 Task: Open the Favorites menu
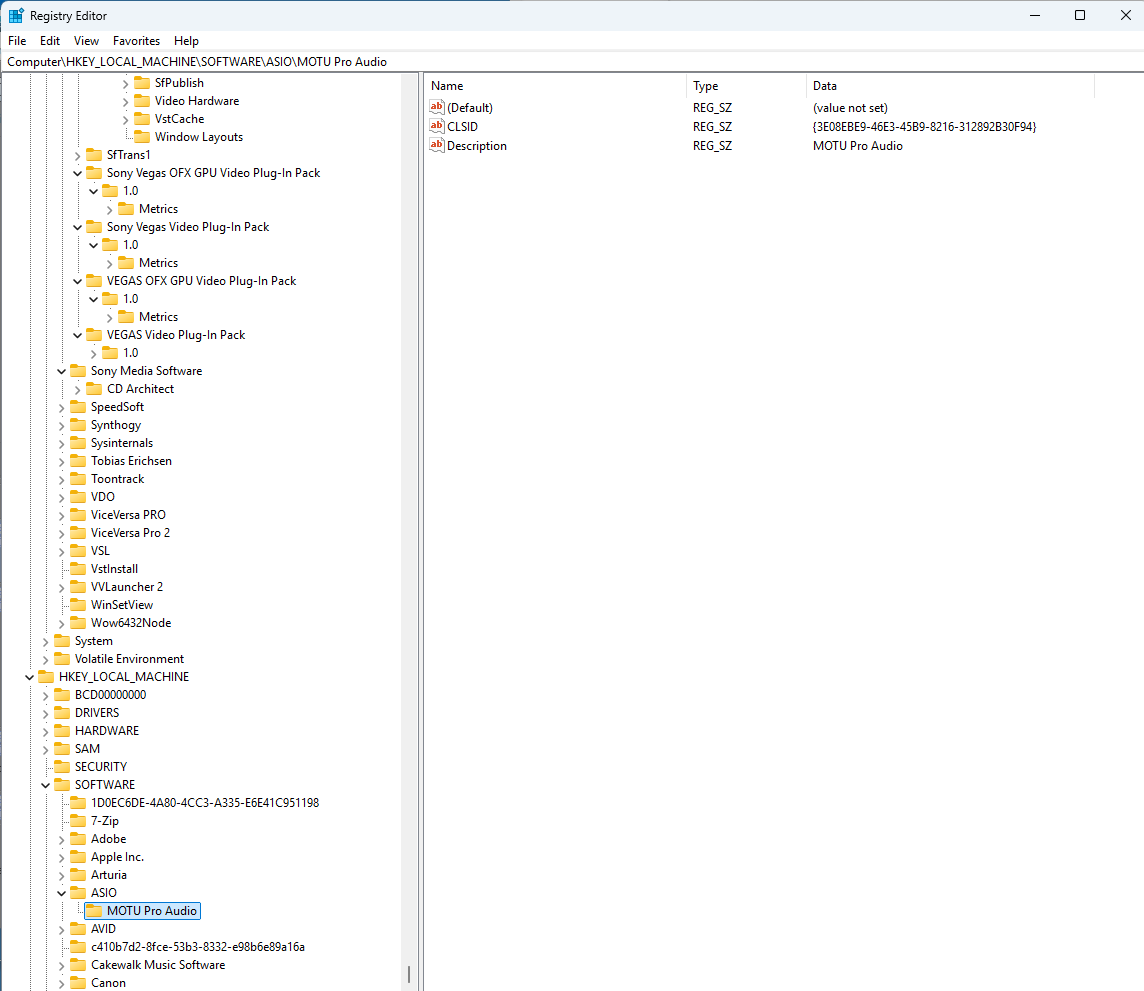[136, 41]
